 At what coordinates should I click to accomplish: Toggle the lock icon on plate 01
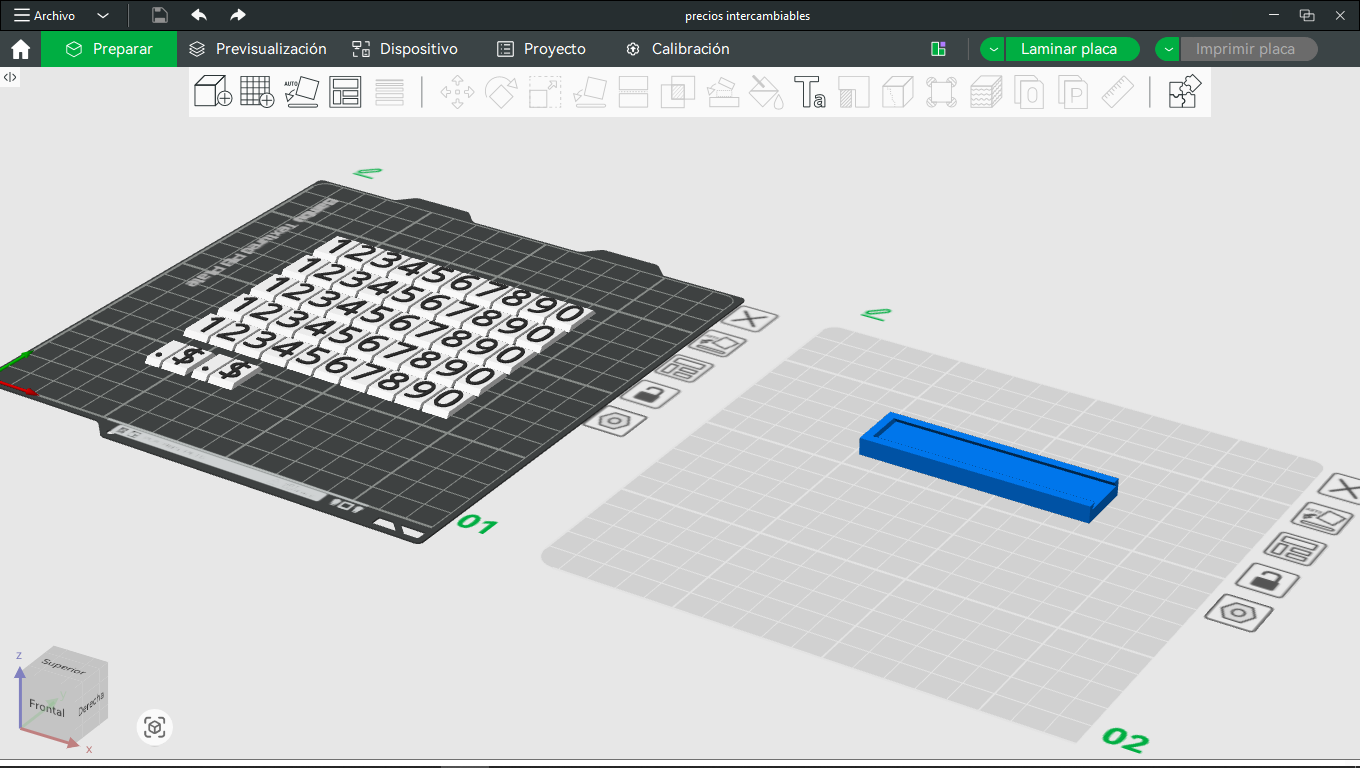tap(650, 395)
